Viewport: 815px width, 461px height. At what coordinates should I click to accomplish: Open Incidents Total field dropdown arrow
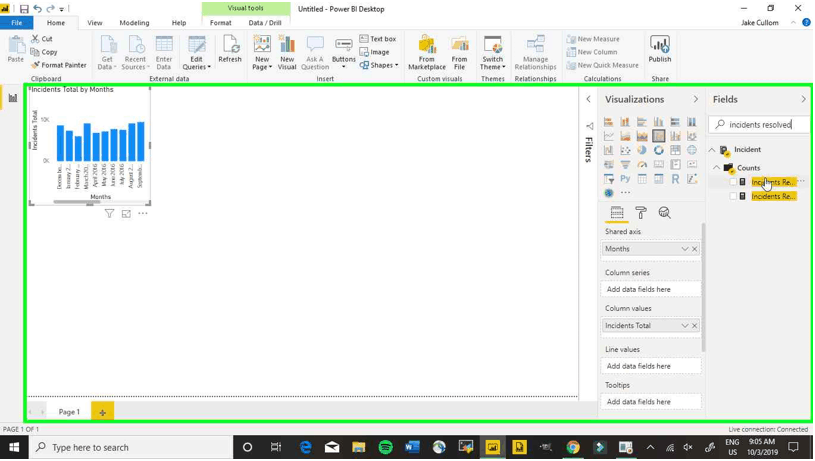[x=685, y=326]
